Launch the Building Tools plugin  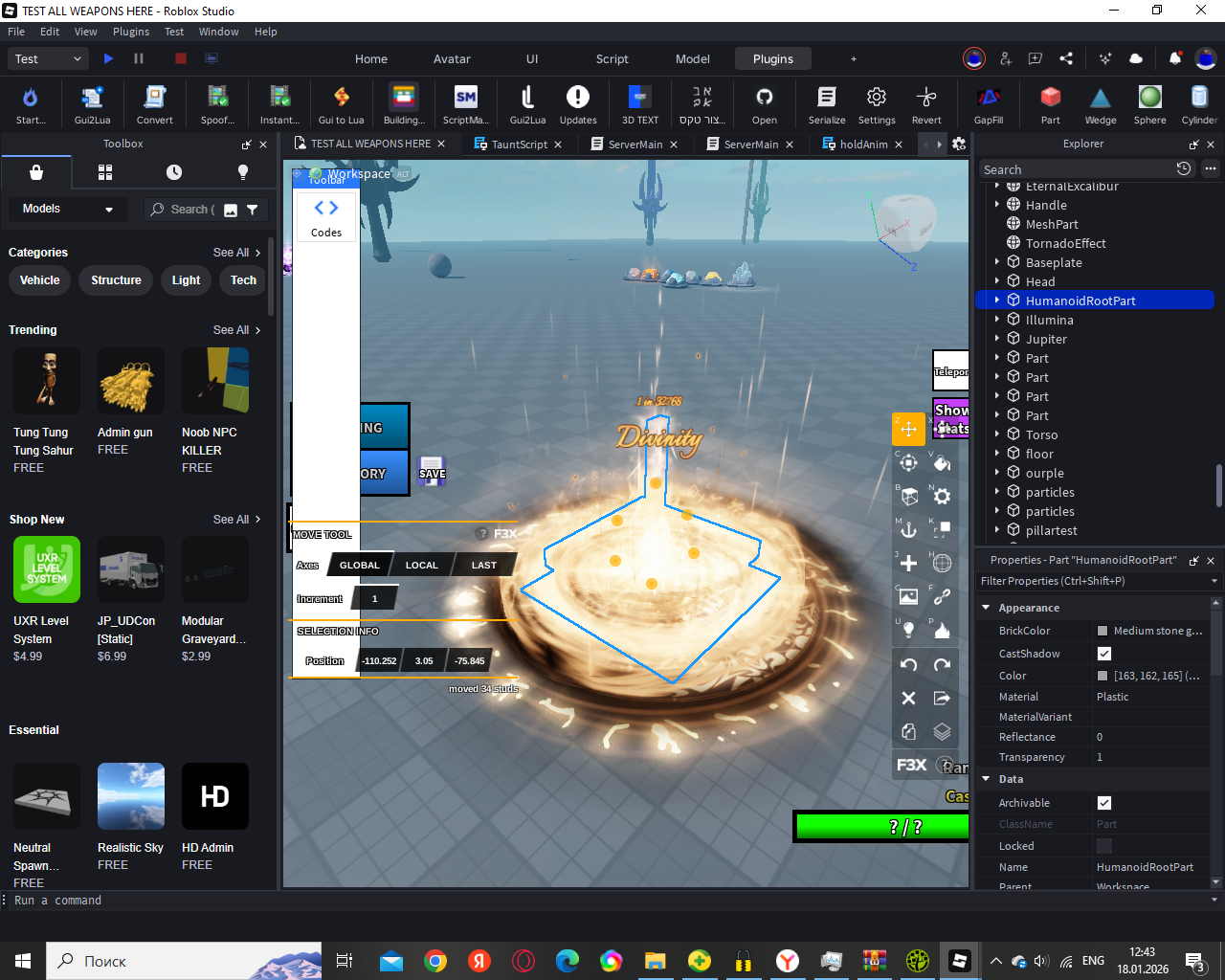point(404,104)
